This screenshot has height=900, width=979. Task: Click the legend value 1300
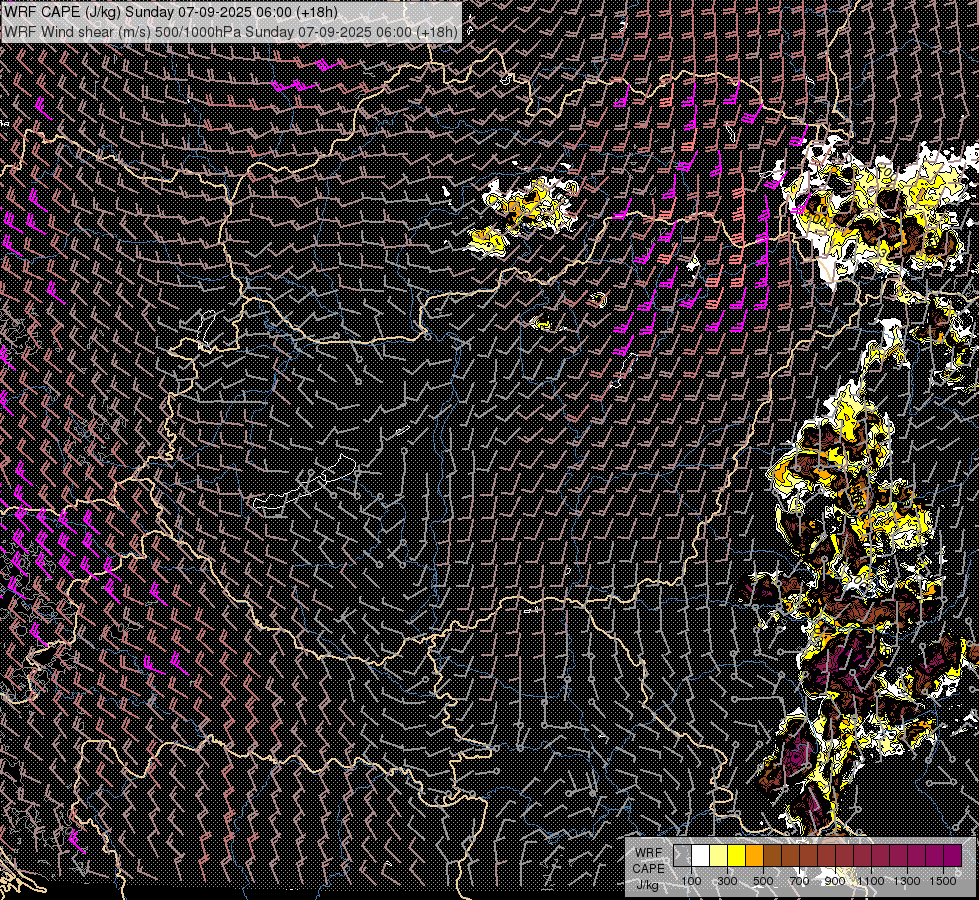click(907, 881)
